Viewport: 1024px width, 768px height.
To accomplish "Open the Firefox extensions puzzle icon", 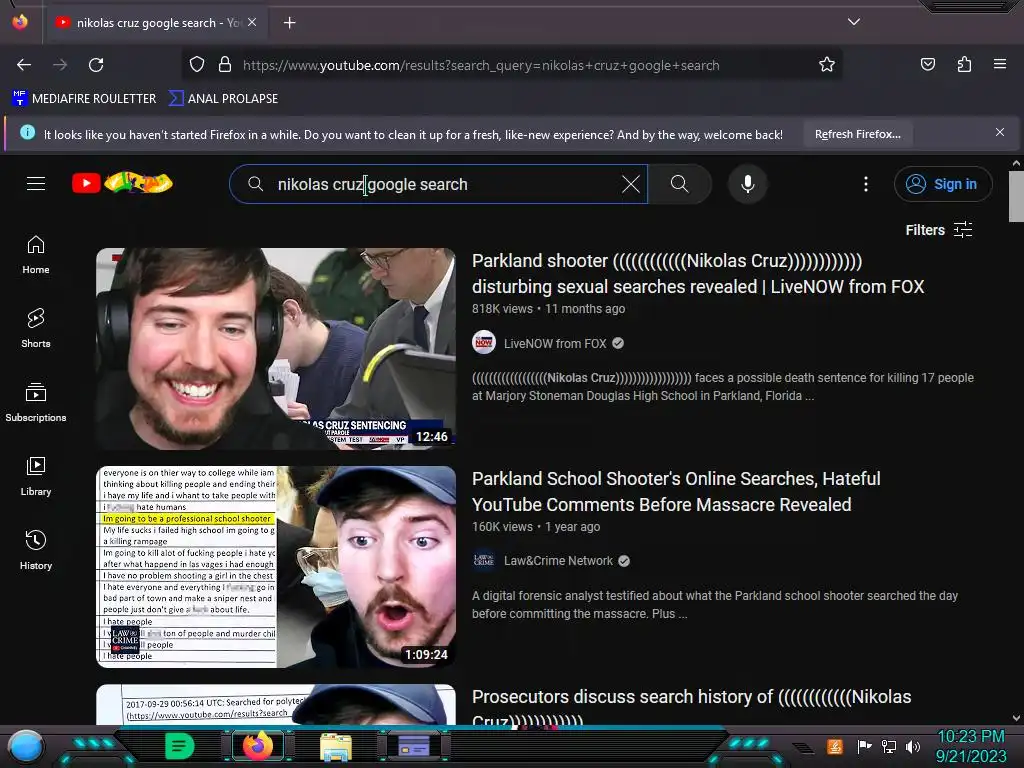I will coord(964,65).
